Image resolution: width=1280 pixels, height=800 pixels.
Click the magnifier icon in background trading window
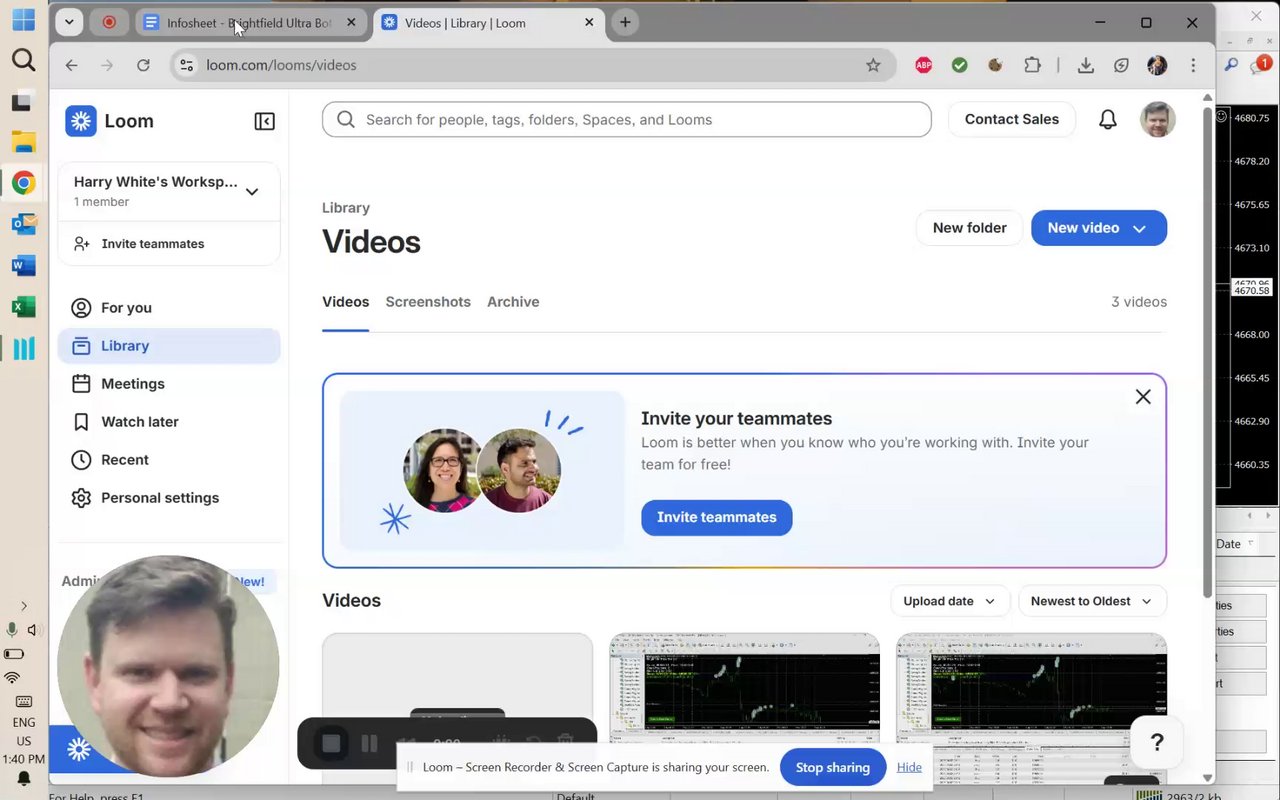pyautogui.click(x=1231, y=65)
